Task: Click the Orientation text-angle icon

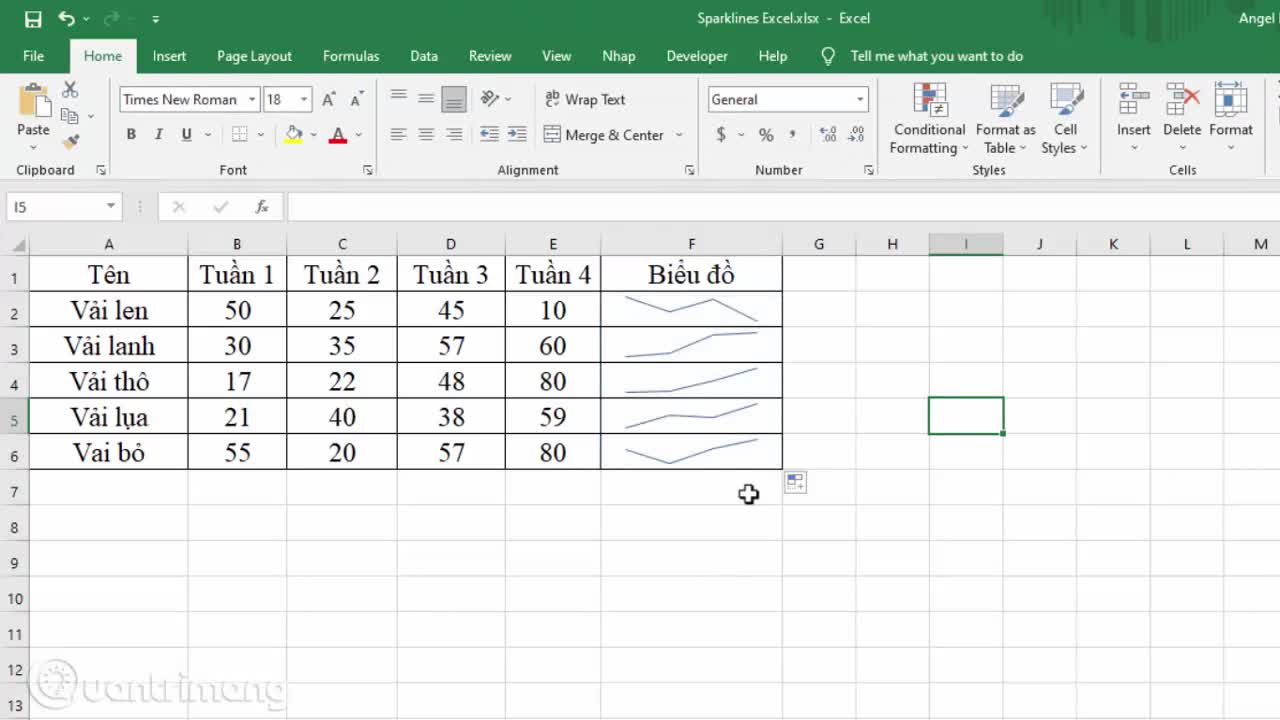Action: tap(490, 98)
